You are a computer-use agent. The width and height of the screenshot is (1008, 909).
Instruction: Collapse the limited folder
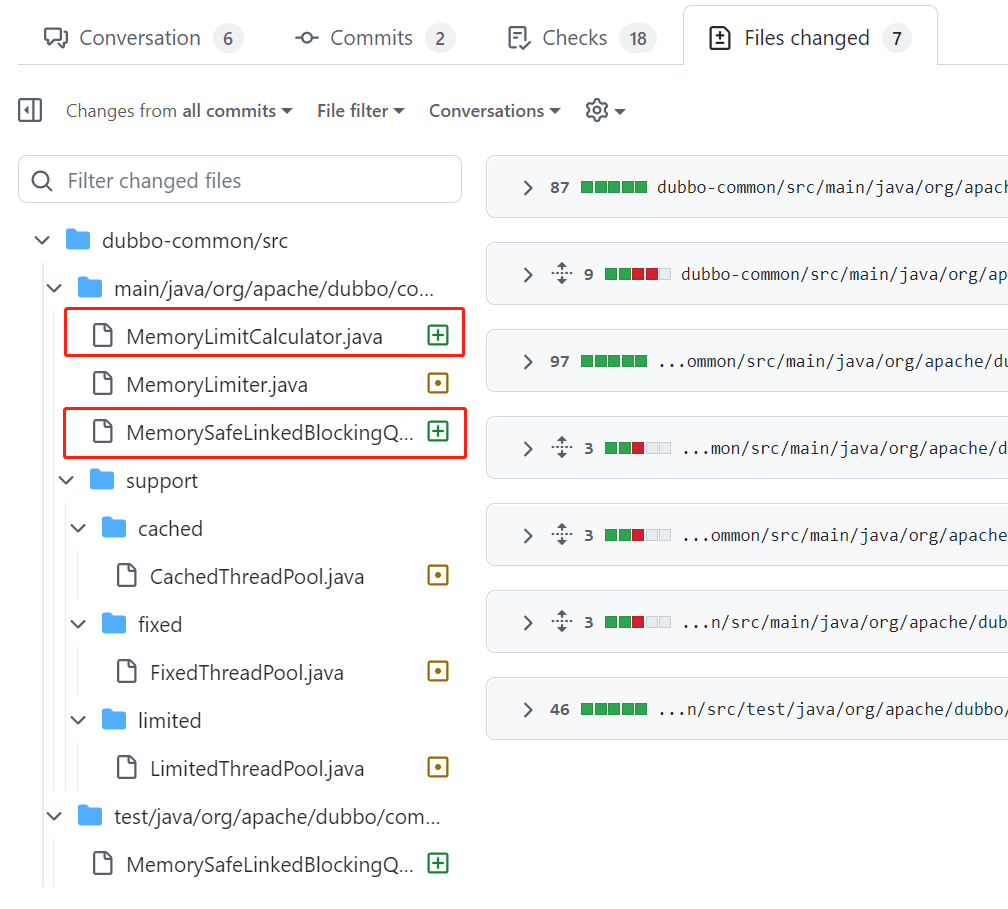78,720
